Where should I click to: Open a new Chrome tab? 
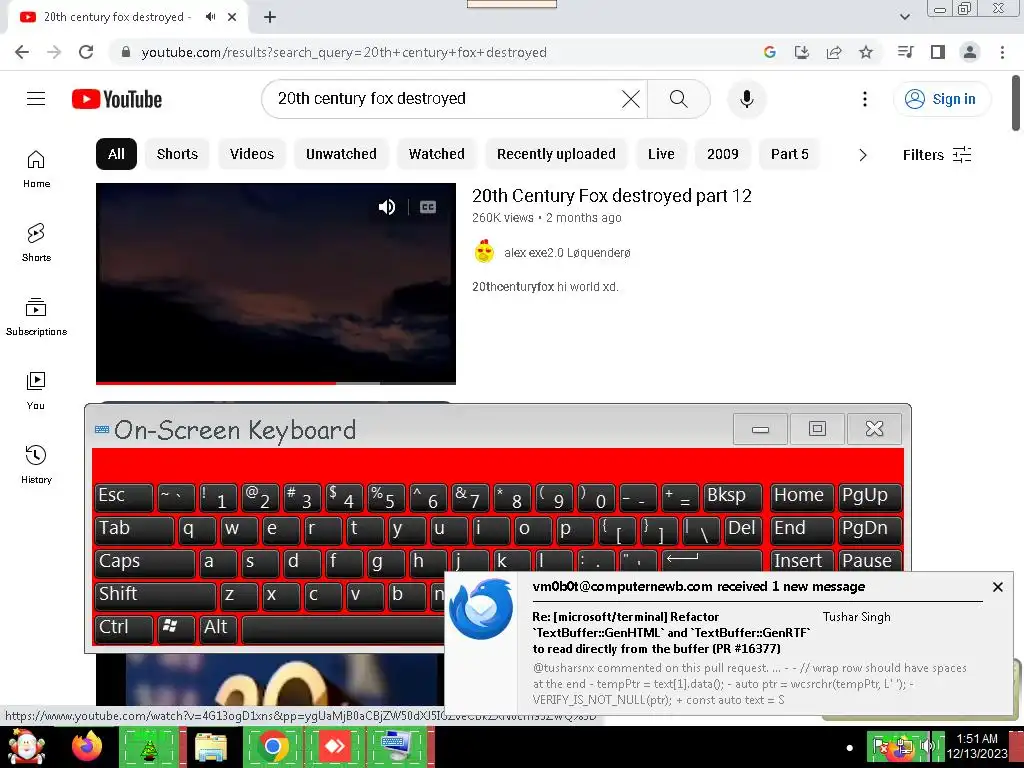point(270,17)
